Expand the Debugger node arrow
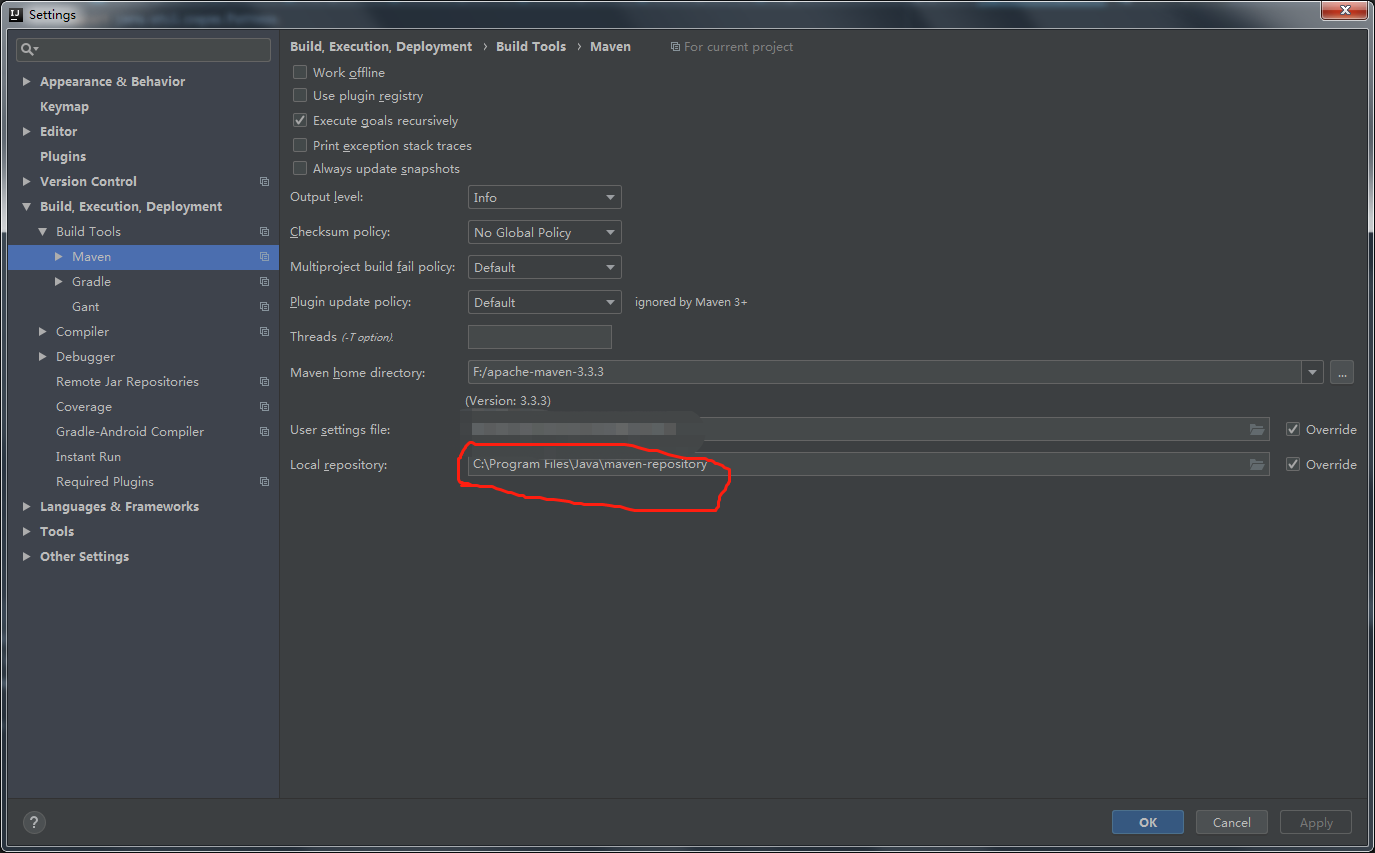Screen dimensions: 1375x853 [x=43, y=357]
